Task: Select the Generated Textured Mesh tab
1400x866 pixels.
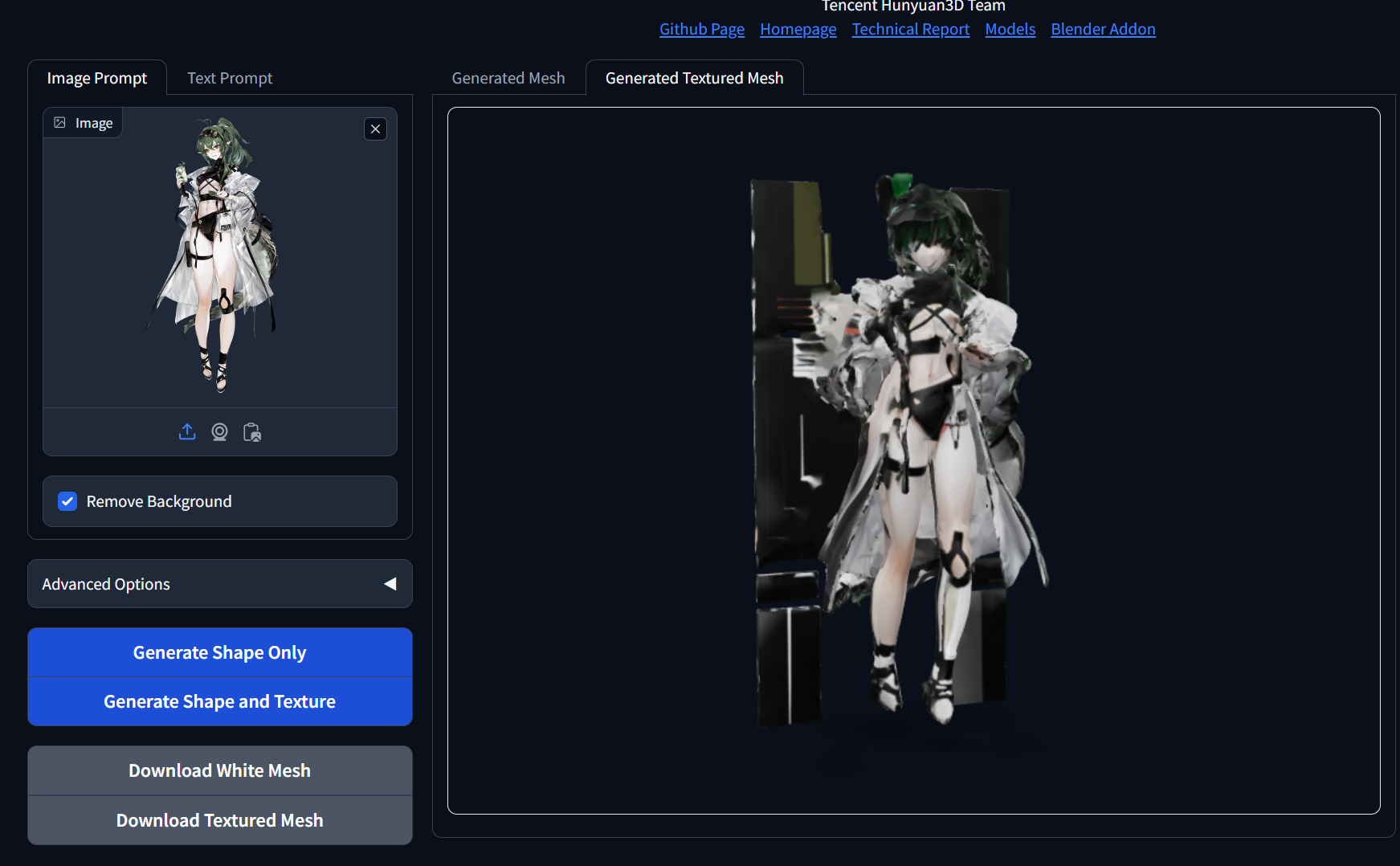Action: pyautogui.click(x=695, y=78)
